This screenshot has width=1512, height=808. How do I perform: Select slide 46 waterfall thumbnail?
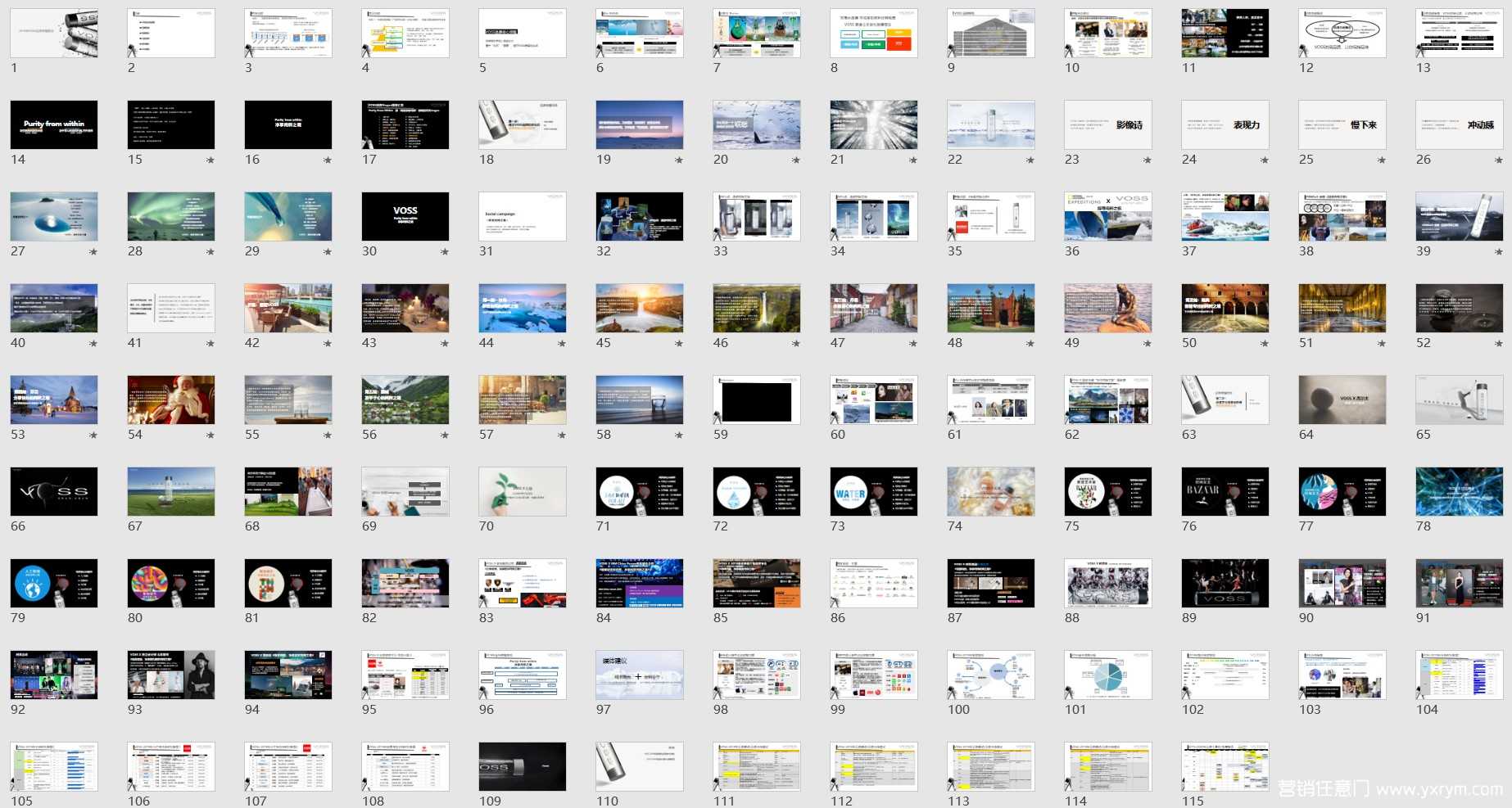757,308
